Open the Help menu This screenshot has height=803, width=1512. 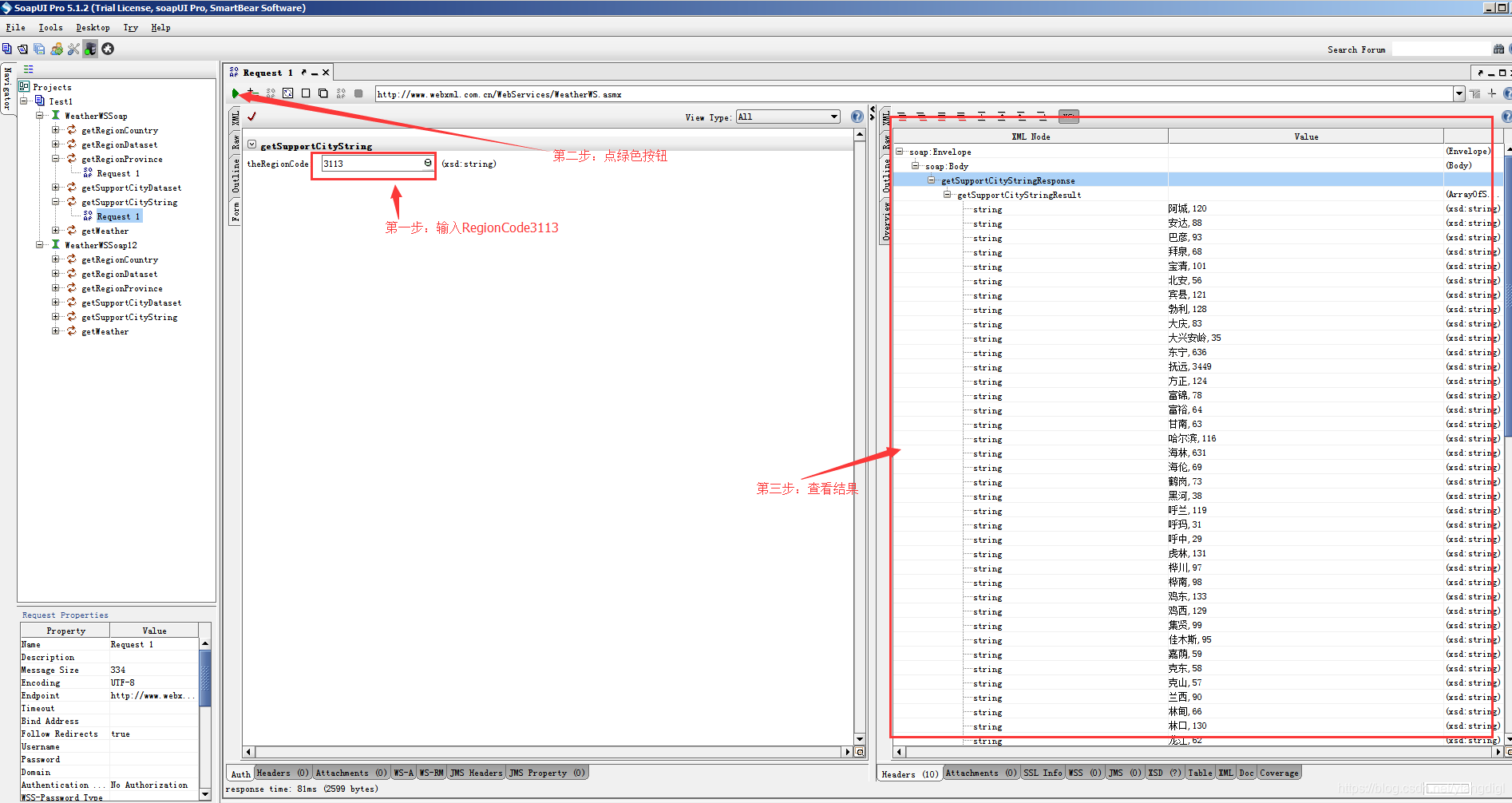tap(160, 27)
